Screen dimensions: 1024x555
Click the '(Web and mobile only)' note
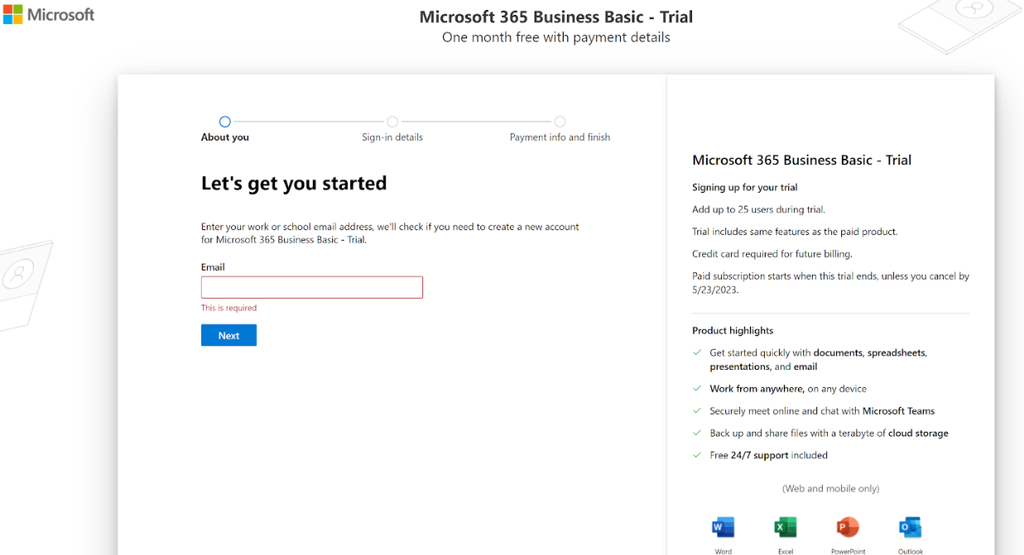tap(831, 488)
